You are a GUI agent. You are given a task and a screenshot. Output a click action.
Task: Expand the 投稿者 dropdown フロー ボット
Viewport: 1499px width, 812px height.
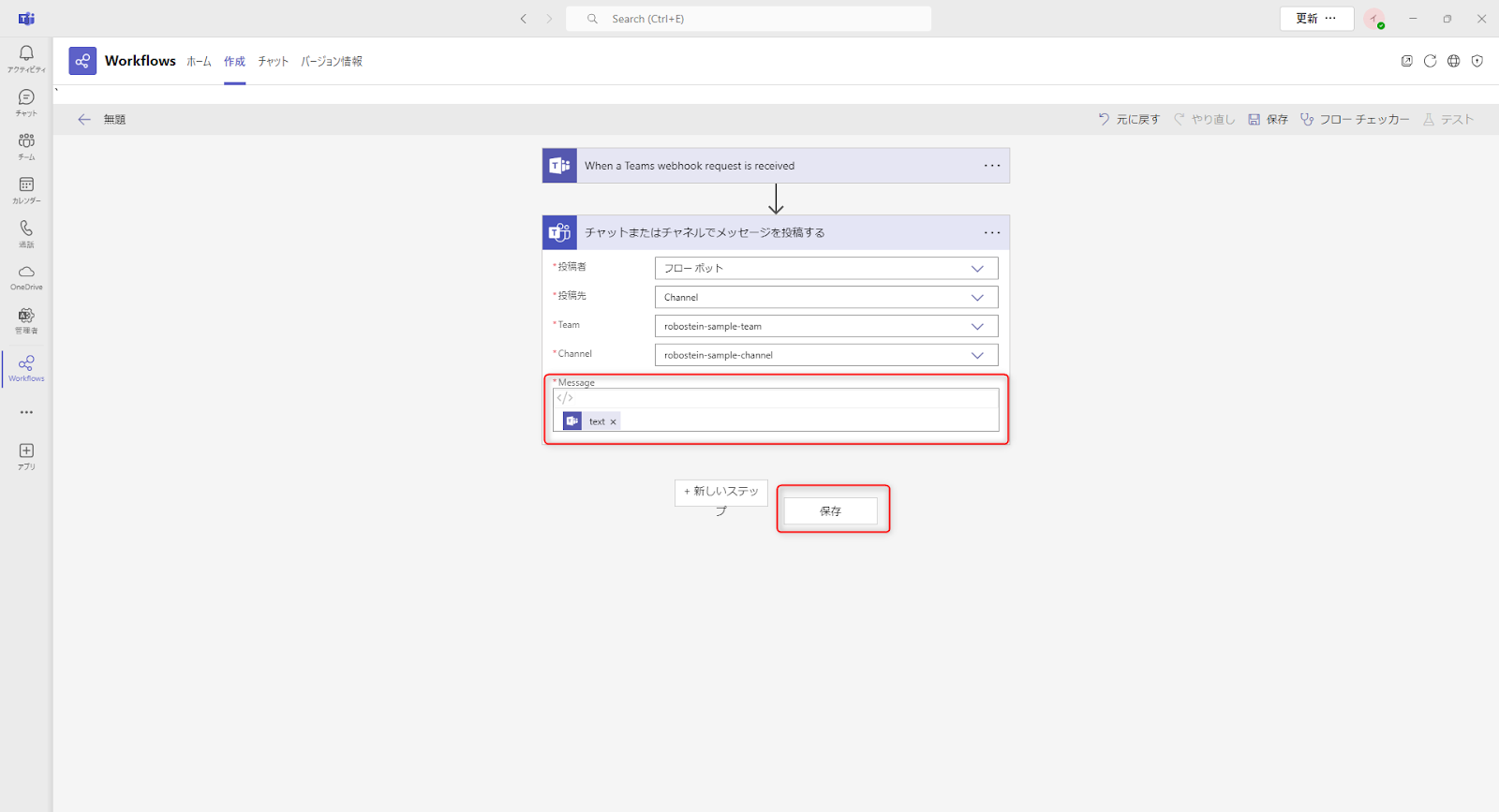pos(826,268)
